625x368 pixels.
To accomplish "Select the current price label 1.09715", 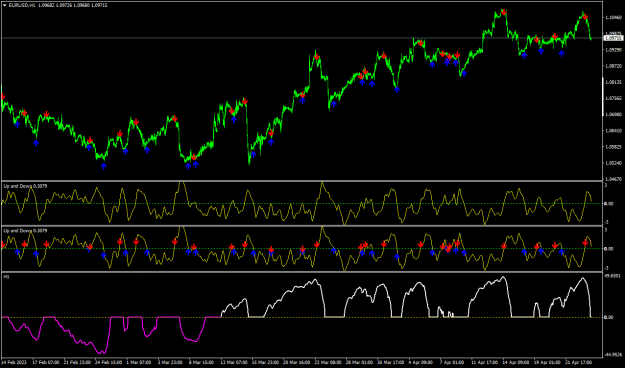I will click(x=613, y=38).
